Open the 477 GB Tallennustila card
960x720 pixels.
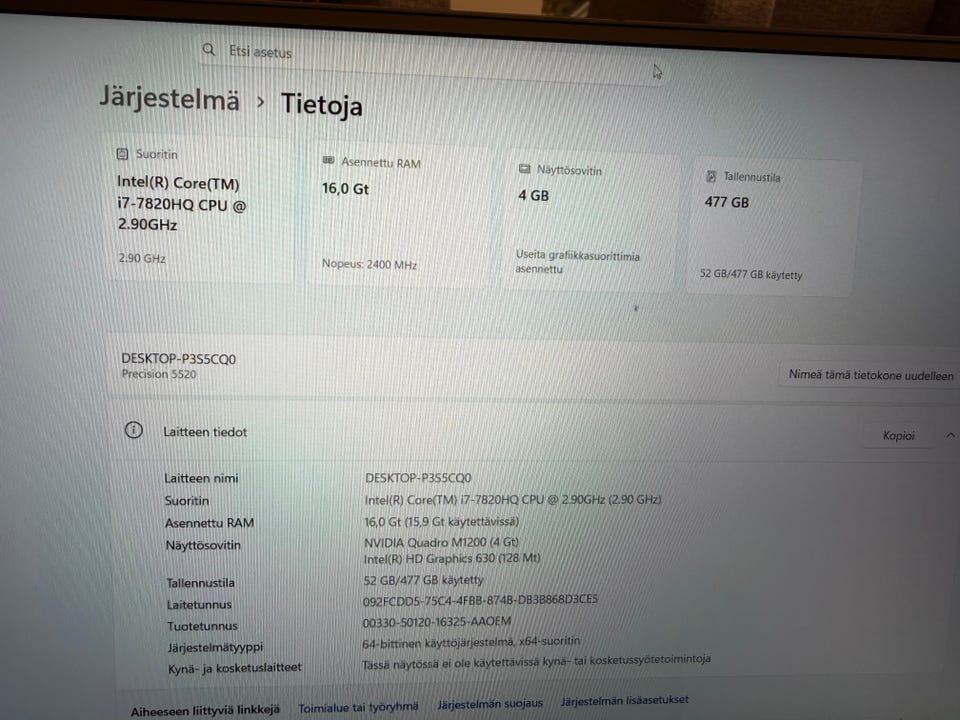click(x=774, y=228)
